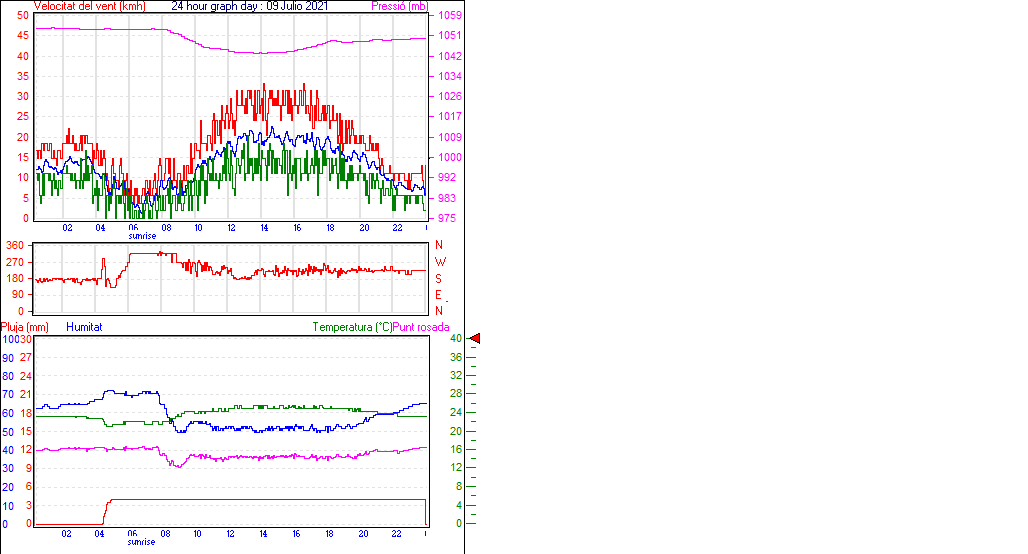This screenshot has height=554, width=1028.
Task: Select the "Pluja (mm)" legend label
Action: point(25,327)
